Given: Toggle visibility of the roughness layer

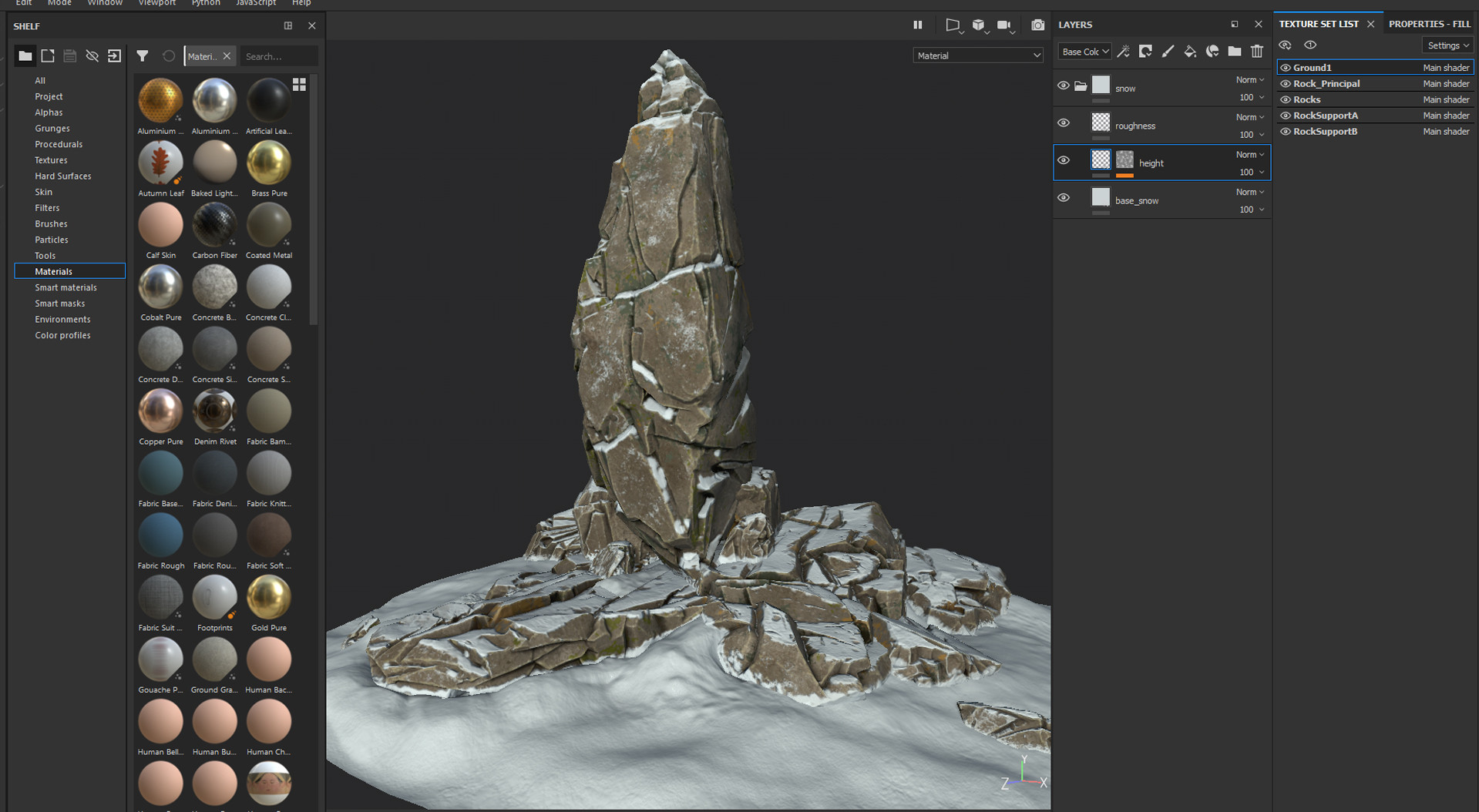Looking at the screenshot, I should [x=1063, y=123].
